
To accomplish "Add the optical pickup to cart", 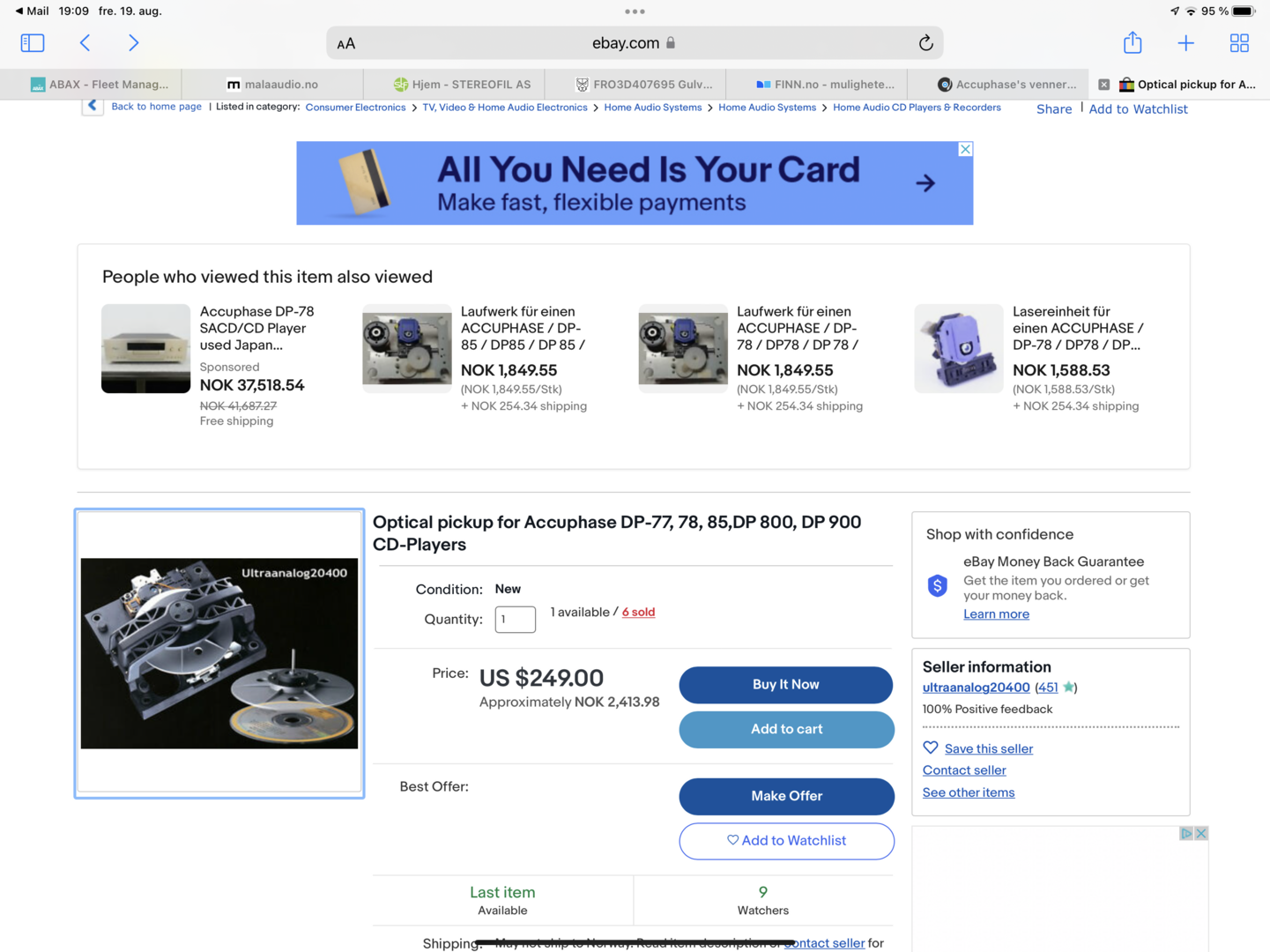I will point(786,729).
